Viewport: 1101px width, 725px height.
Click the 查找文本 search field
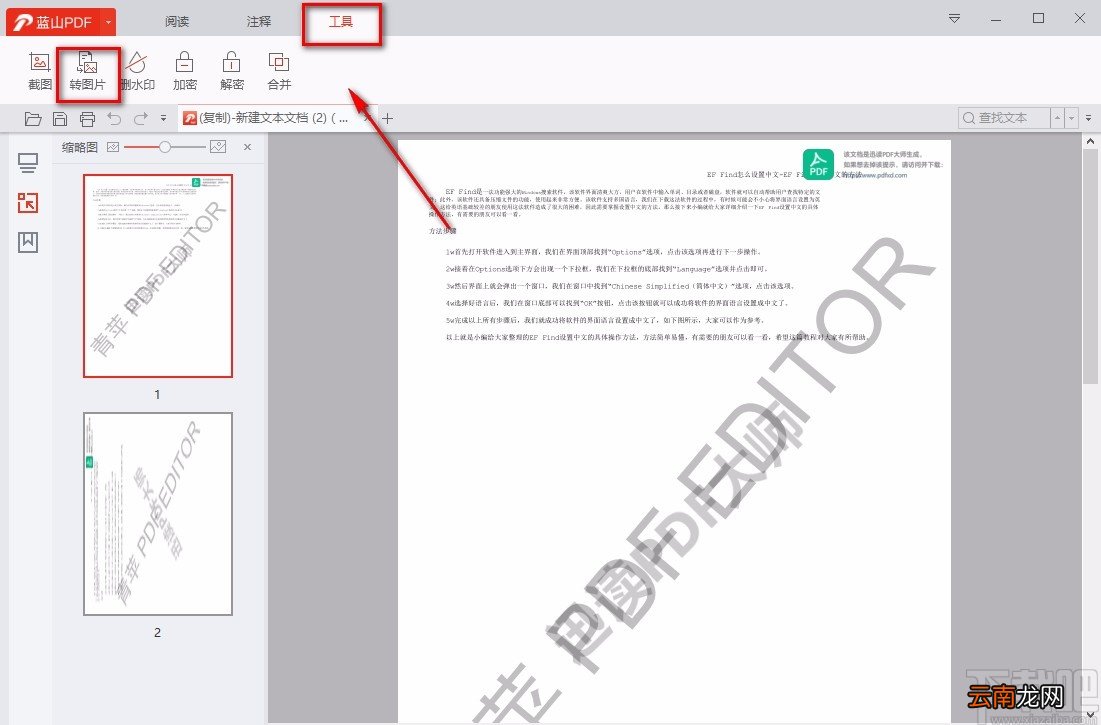click(x=1003, y=118)
